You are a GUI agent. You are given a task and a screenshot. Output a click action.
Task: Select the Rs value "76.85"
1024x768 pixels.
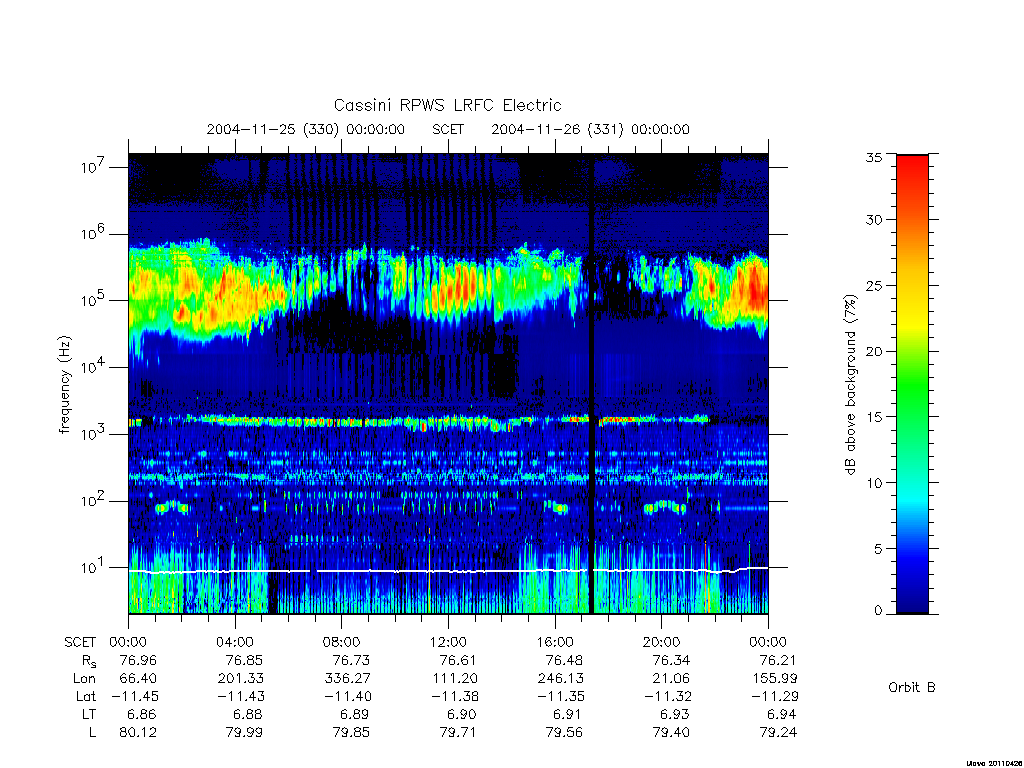tap(244, 660)
